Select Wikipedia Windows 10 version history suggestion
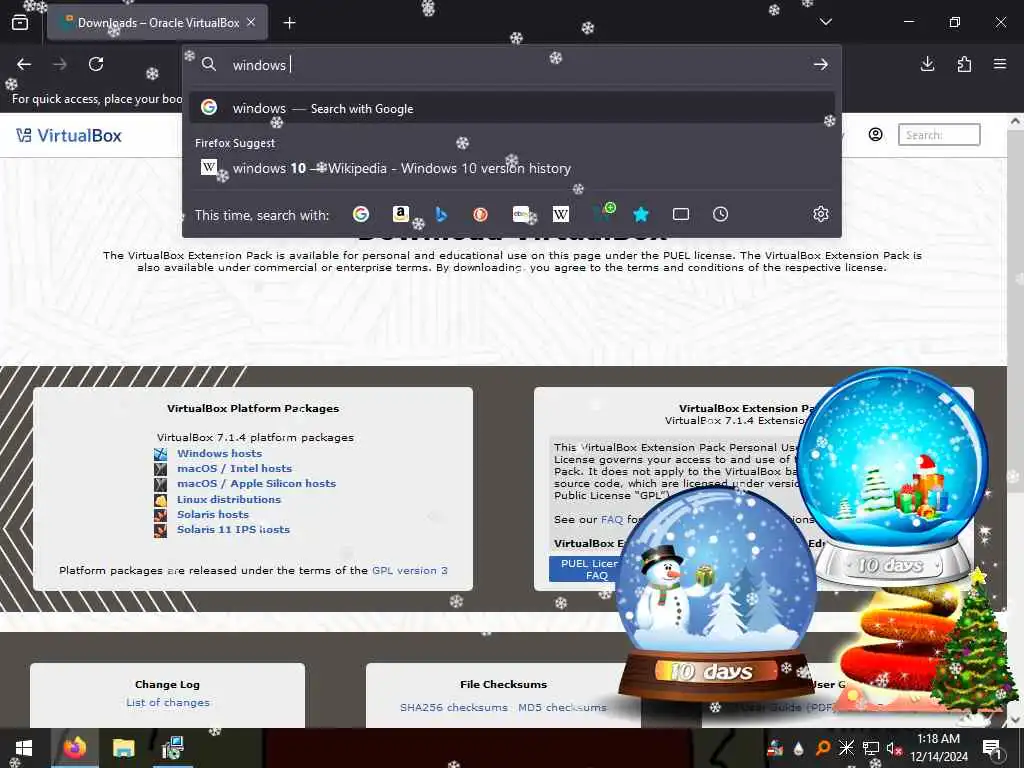 click(512, 168)
